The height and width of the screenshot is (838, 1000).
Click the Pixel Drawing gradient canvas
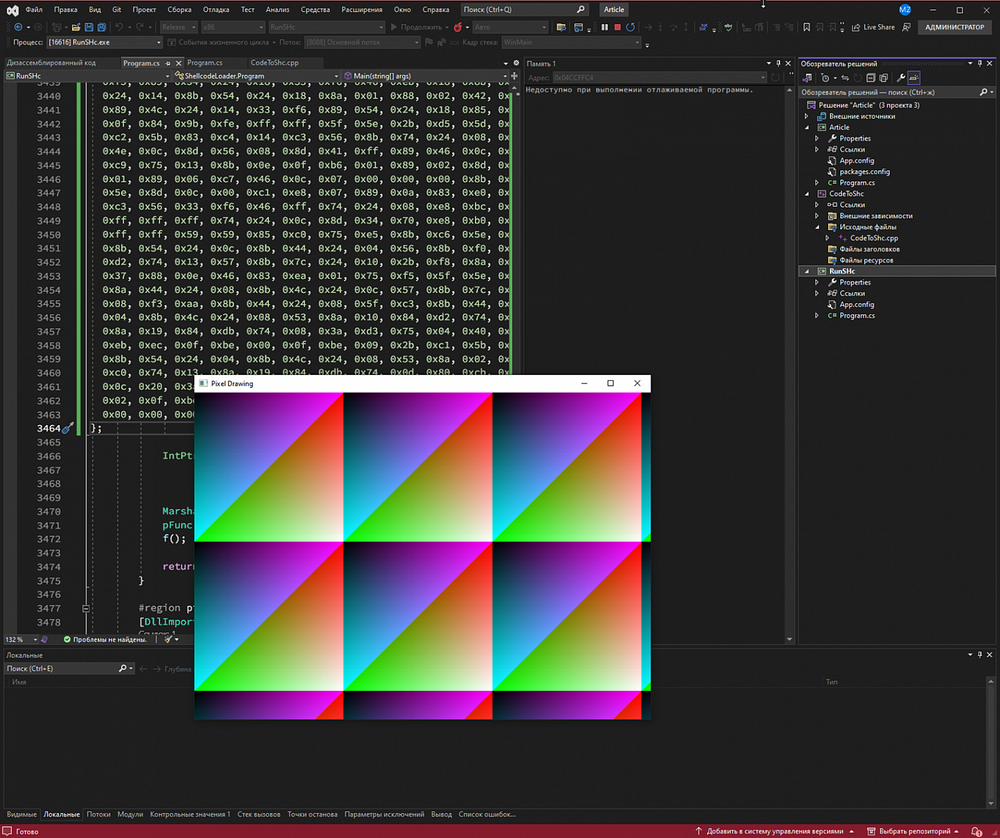coord(422,555)
